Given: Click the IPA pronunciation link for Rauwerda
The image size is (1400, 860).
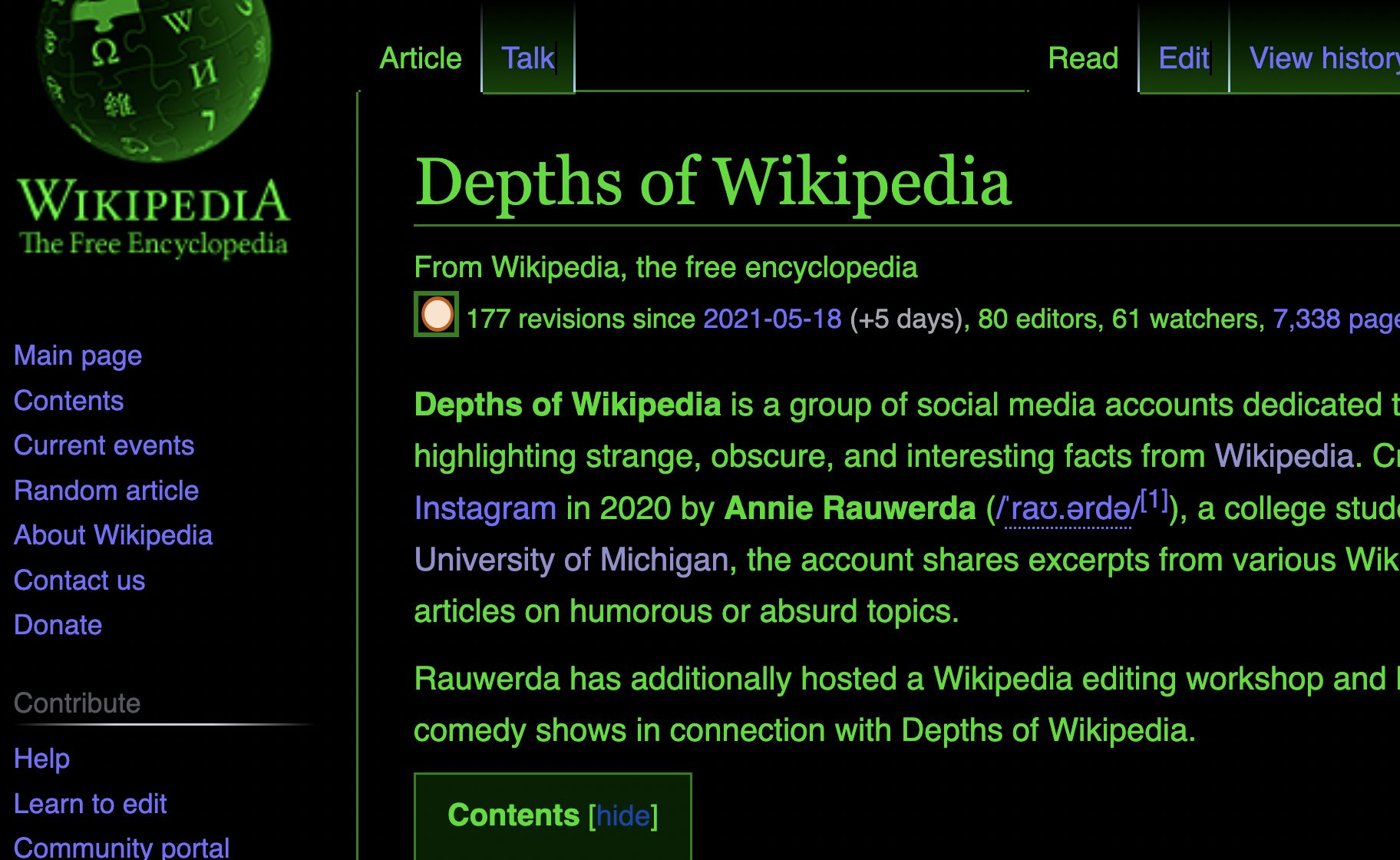Looking at the screenshot, I should [x=1067, y=510].
